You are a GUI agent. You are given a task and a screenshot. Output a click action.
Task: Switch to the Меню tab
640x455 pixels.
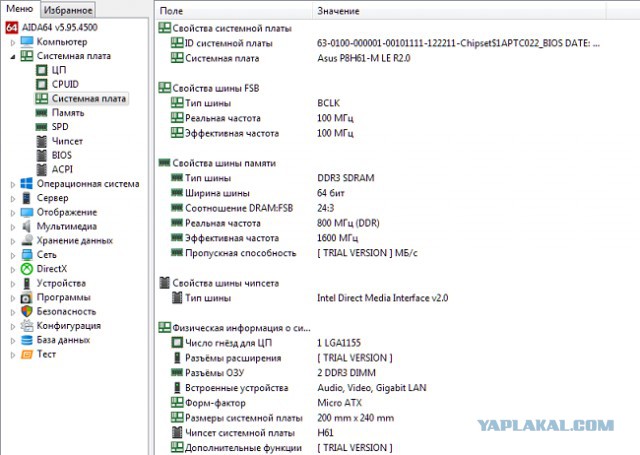tap(20, 9)
